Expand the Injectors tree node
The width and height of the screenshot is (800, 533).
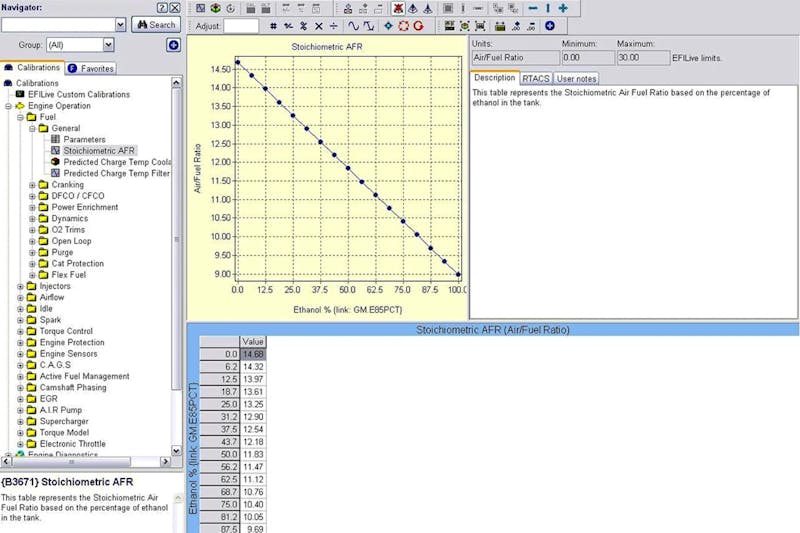20,287
